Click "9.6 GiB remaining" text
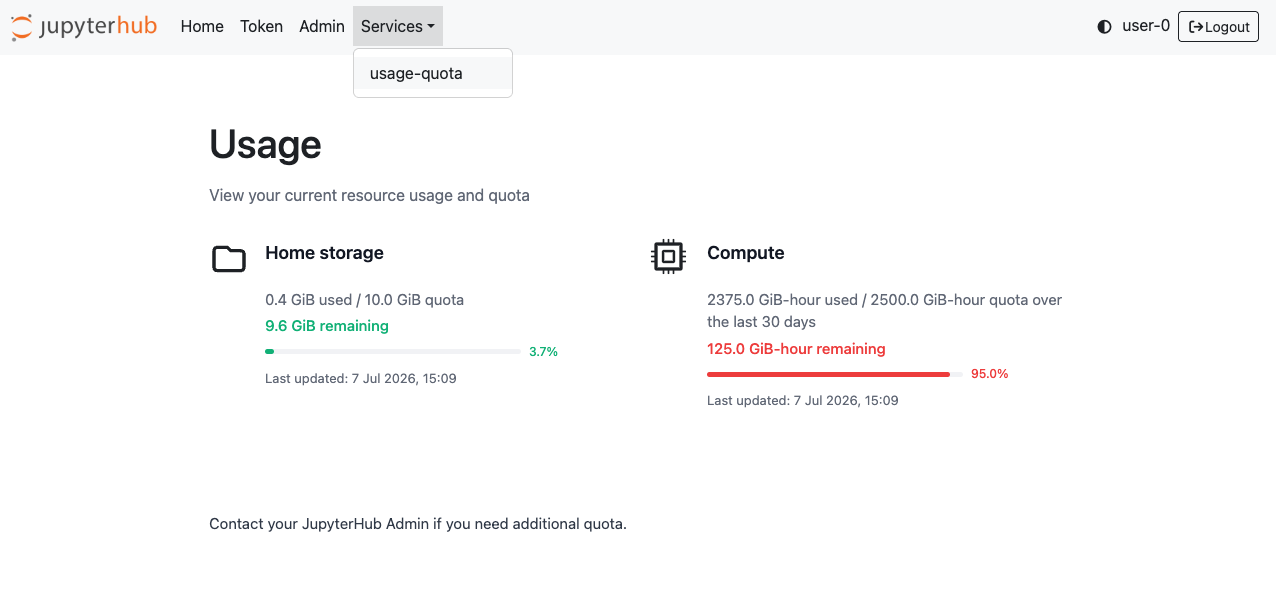 point(327,326)
